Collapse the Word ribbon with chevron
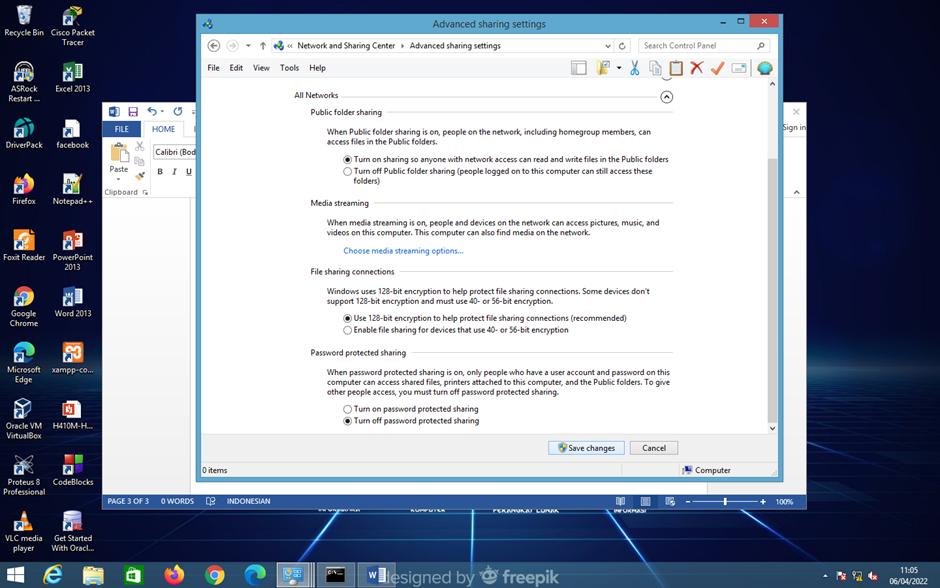Viewport: 940px width, 588px height. click(x=796, y=192)
